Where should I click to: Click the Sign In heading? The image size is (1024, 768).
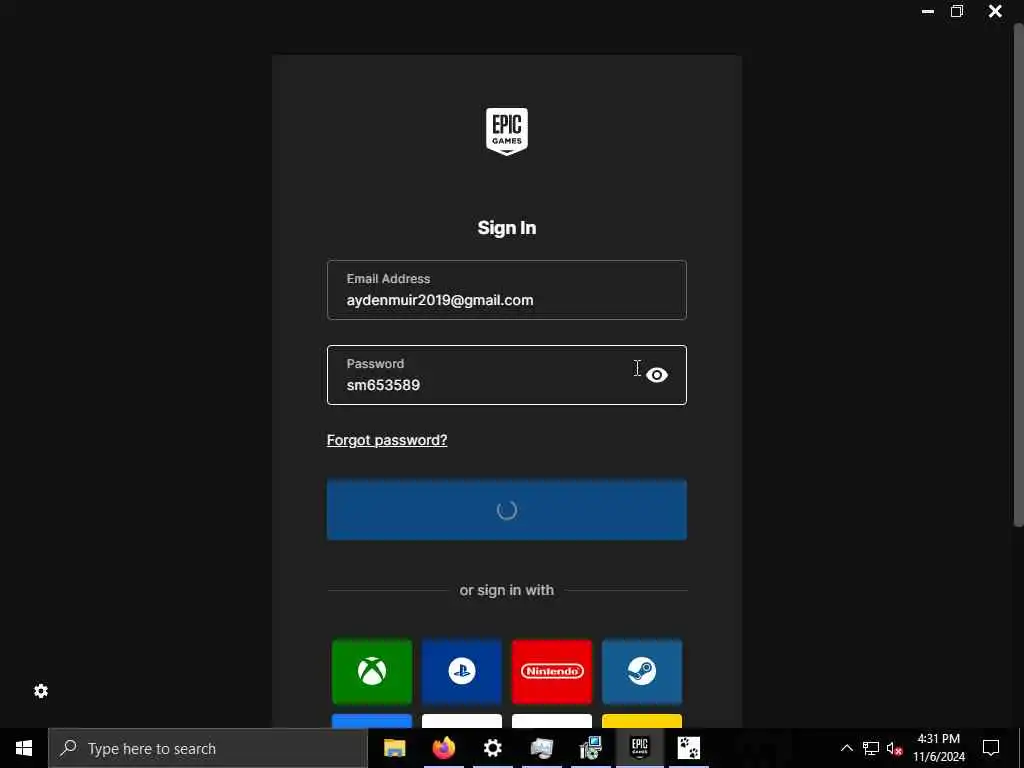click(x=507, y=228)
